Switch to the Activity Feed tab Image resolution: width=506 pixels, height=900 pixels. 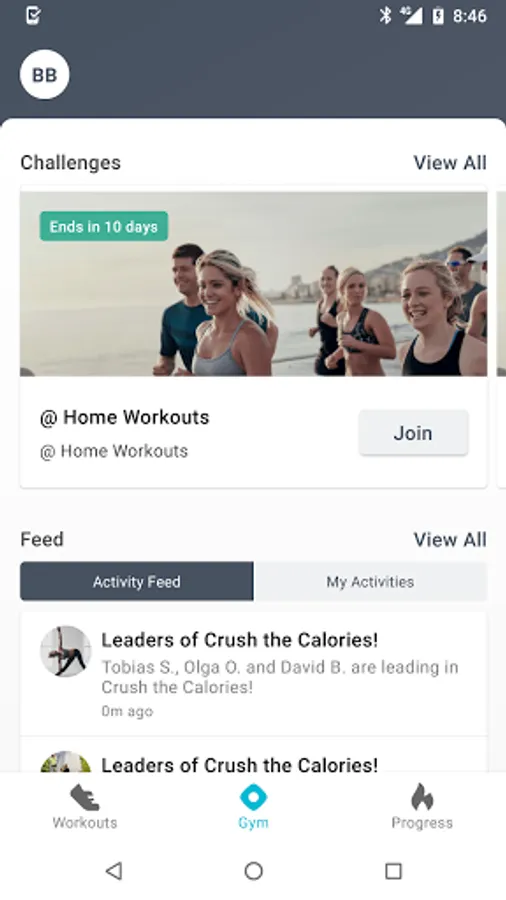point(137,581)
